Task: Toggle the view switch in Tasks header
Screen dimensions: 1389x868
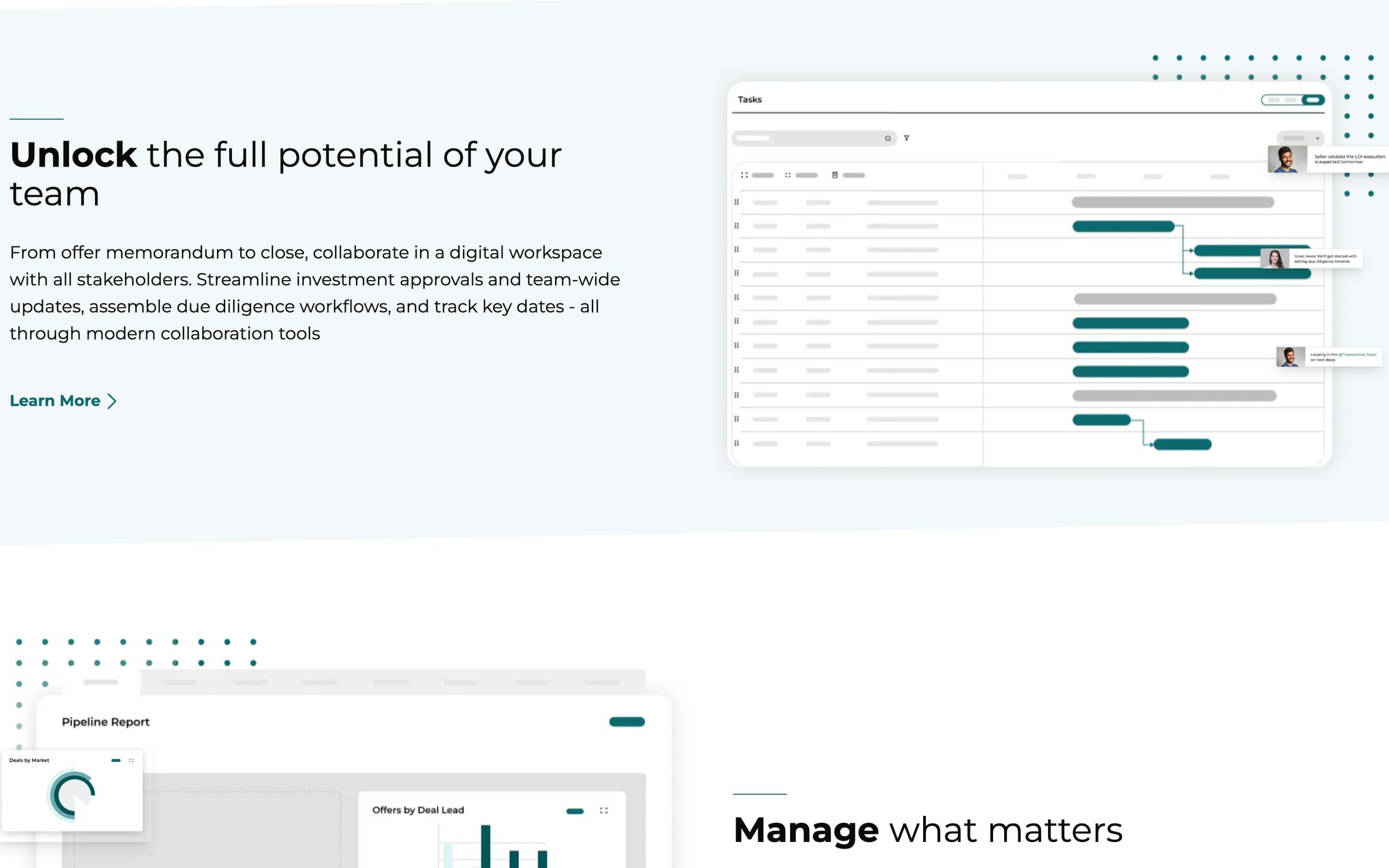Action: coord(1293,100)
